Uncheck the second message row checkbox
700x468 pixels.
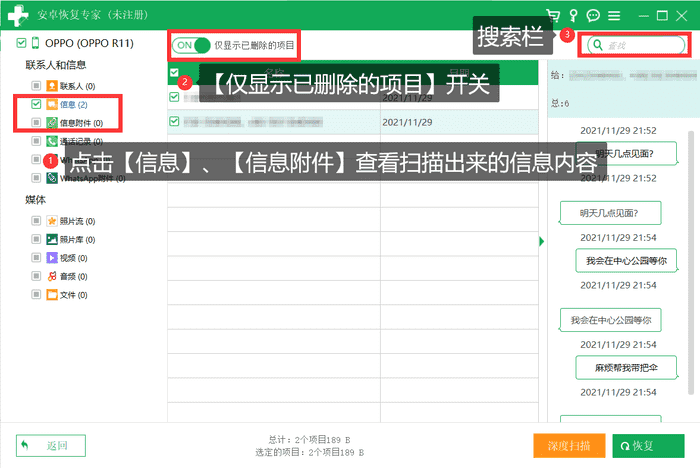[x=174, y=121]
